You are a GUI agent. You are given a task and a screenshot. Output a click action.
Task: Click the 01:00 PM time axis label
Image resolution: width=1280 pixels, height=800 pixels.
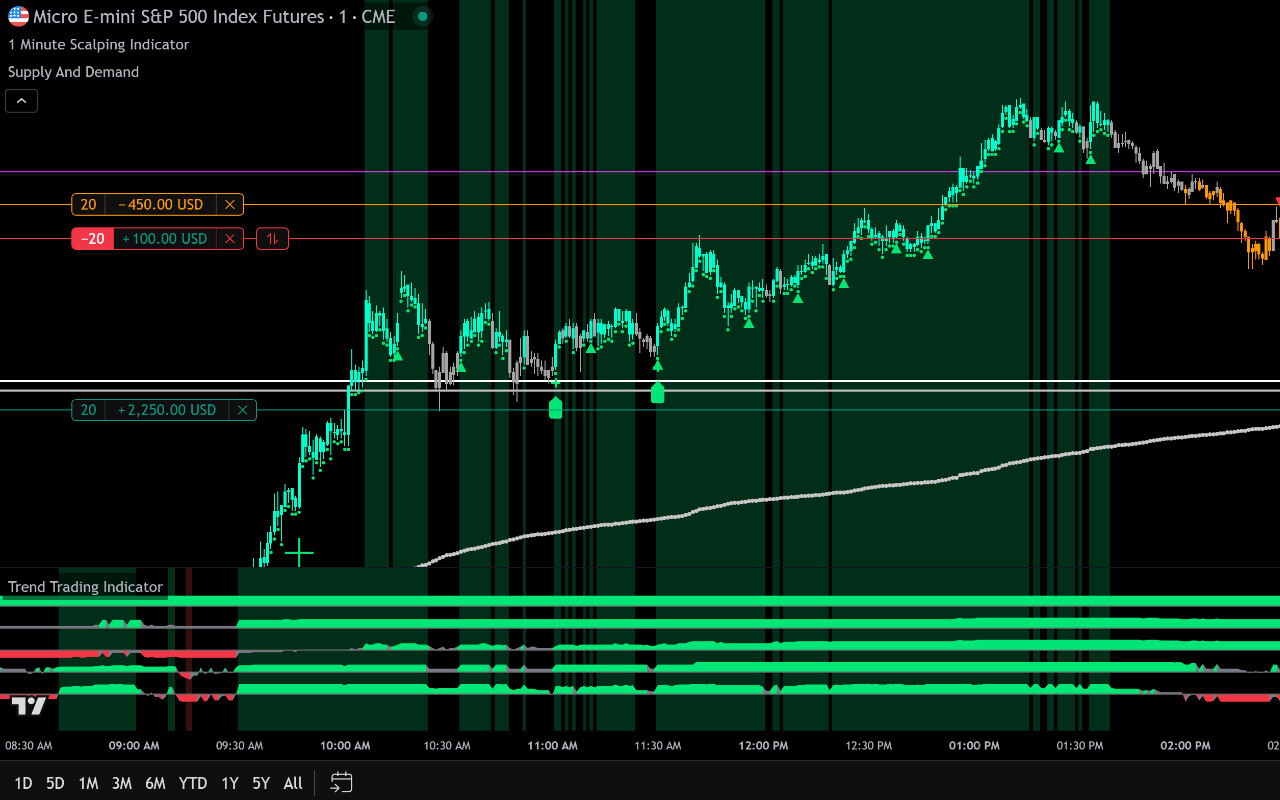(x=974, y=746)
